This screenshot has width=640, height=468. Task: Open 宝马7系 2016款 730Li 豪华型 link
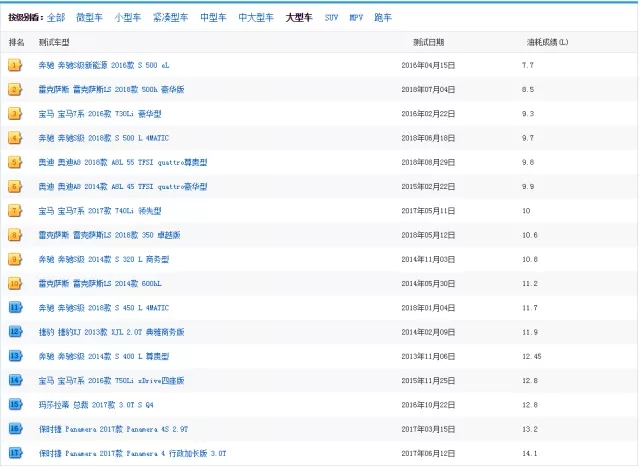[x=100, y=114]
